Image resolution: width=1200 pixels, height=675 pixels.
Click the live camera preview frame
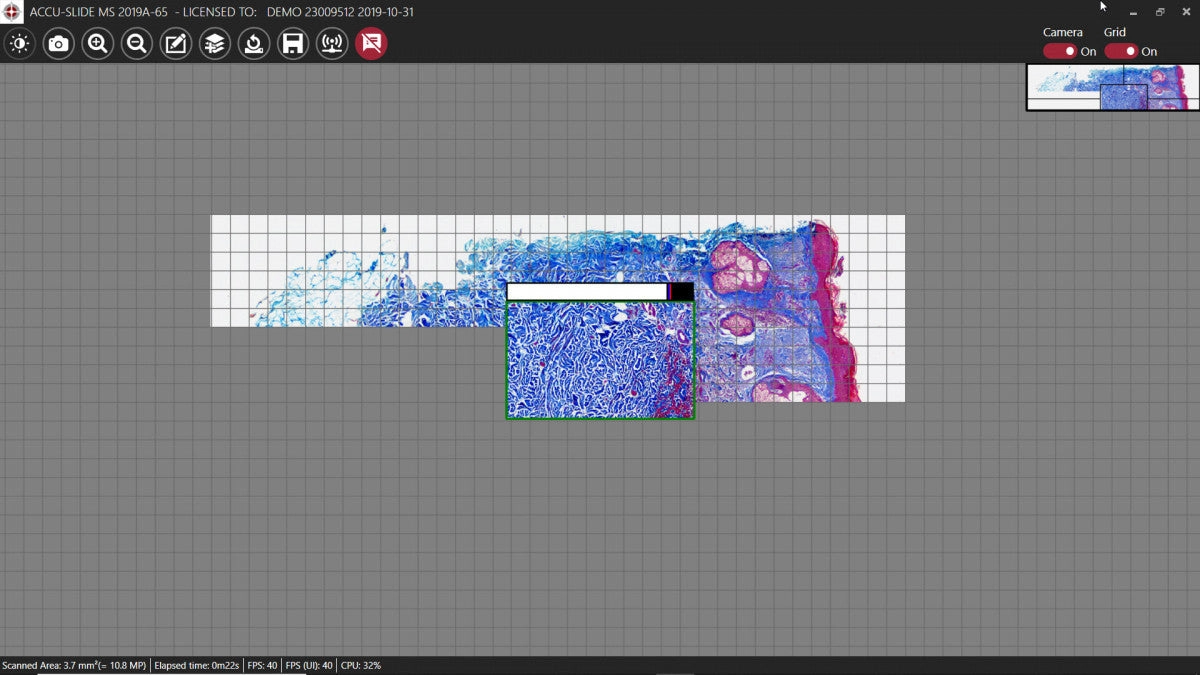598,360
